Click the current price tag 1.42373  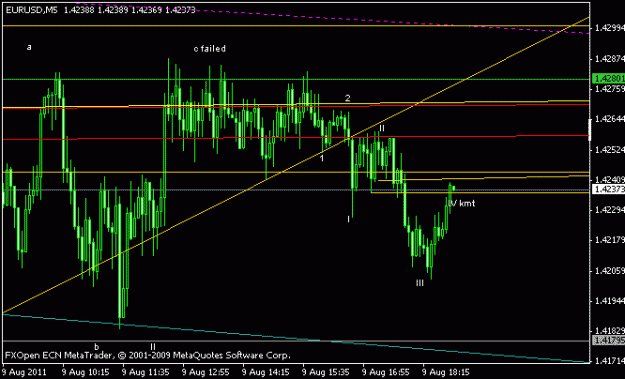pos(608,189)
